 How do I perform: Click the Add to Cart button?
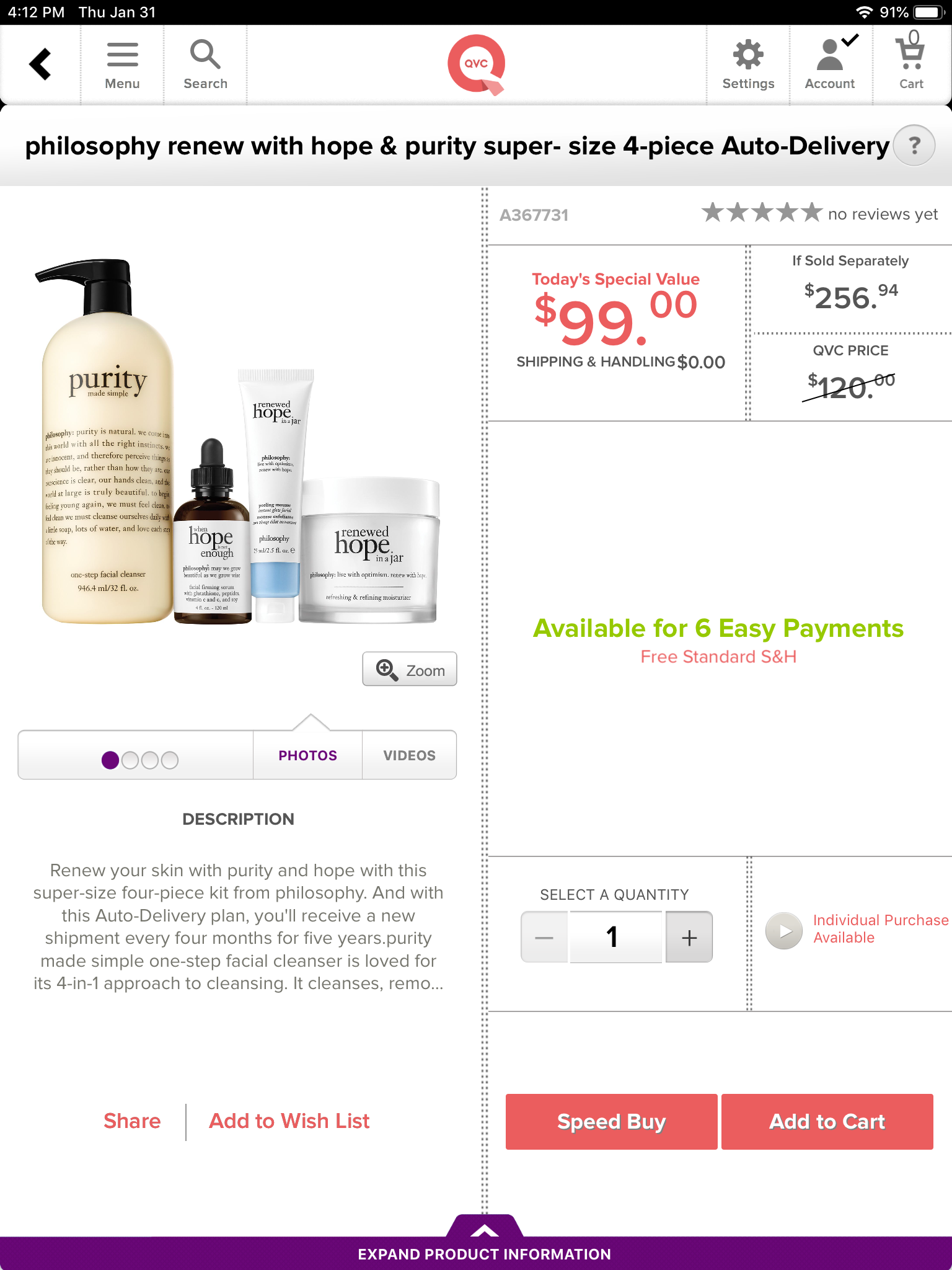tap(827, 1122)
